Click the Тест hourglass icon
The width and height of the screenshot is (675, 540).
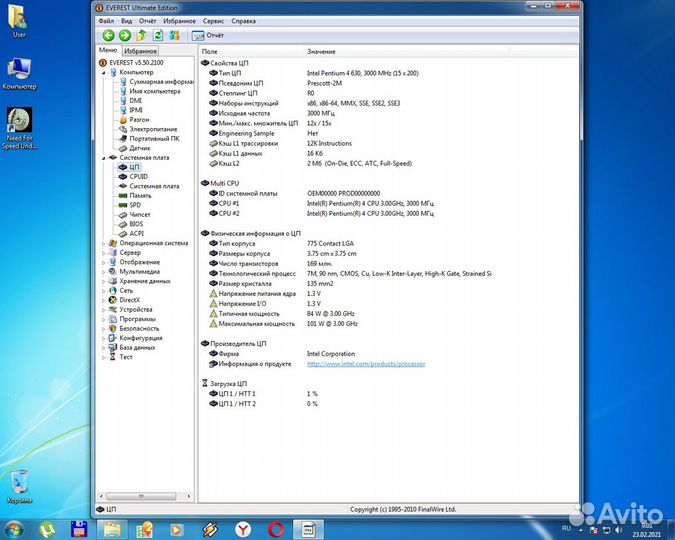[x=113, y=357]
